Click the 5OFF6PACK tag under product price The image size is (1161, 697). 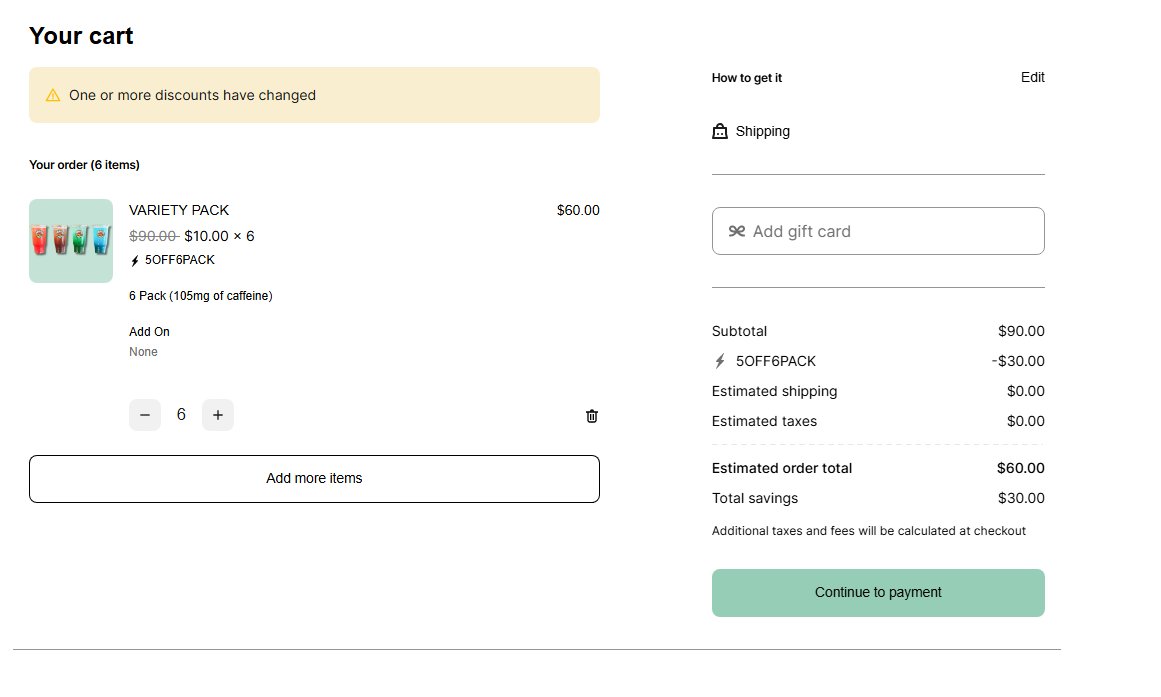coord(180,260)
